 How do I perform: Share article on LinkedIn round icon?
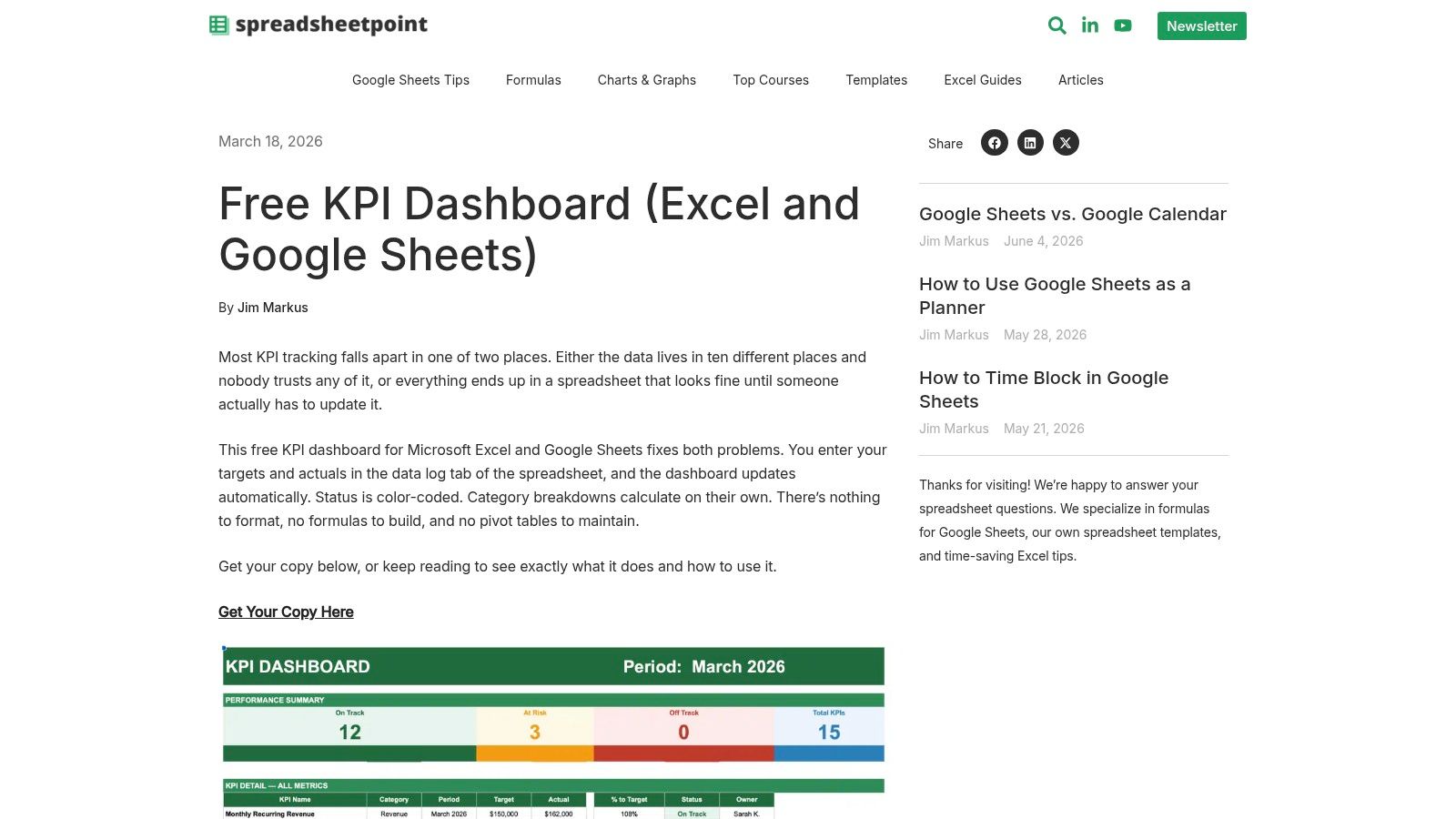1030,143
